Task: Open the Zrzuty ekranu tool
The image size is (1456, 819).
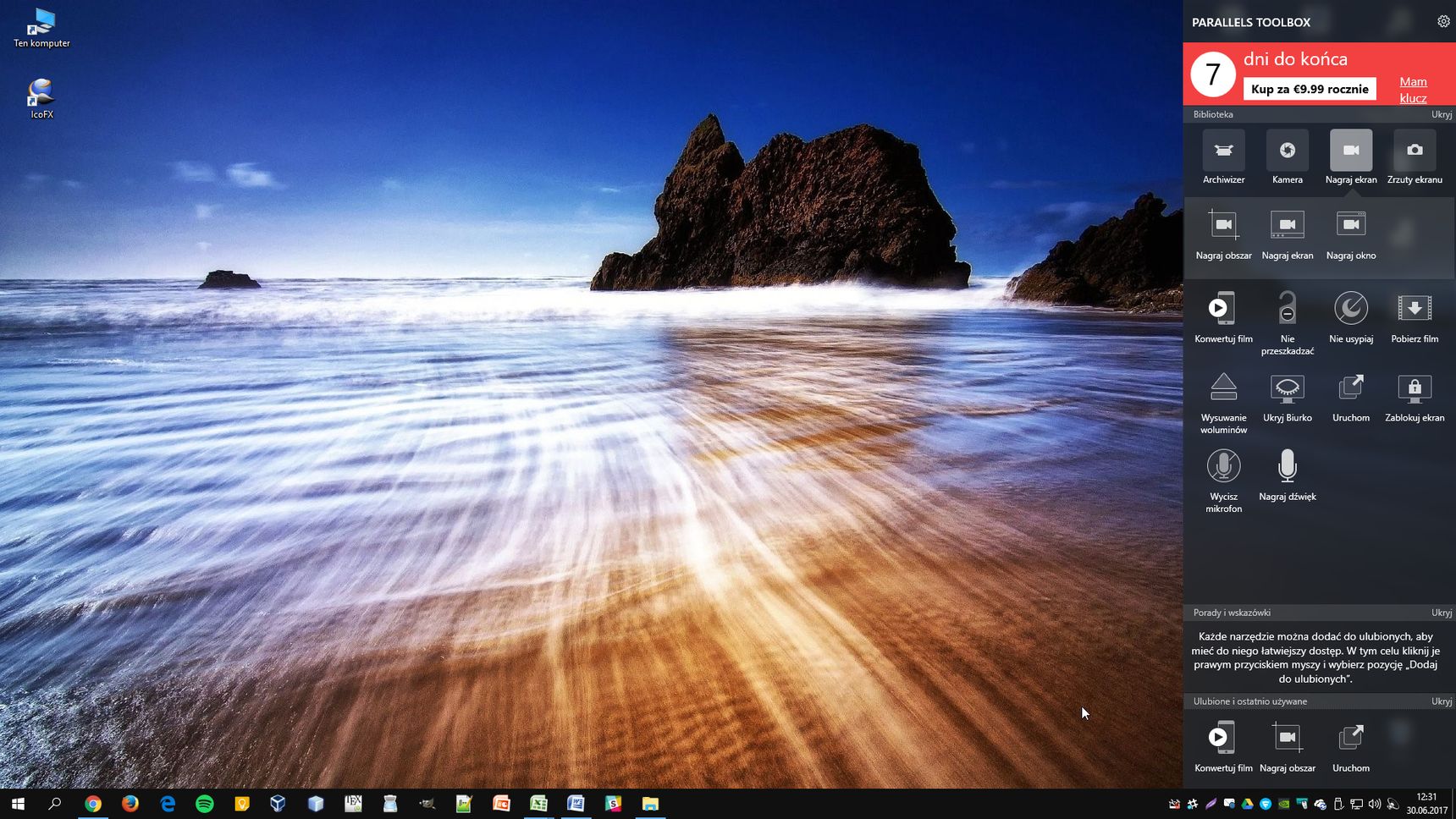Action: pyautogui.click(x=1415, y=158)
